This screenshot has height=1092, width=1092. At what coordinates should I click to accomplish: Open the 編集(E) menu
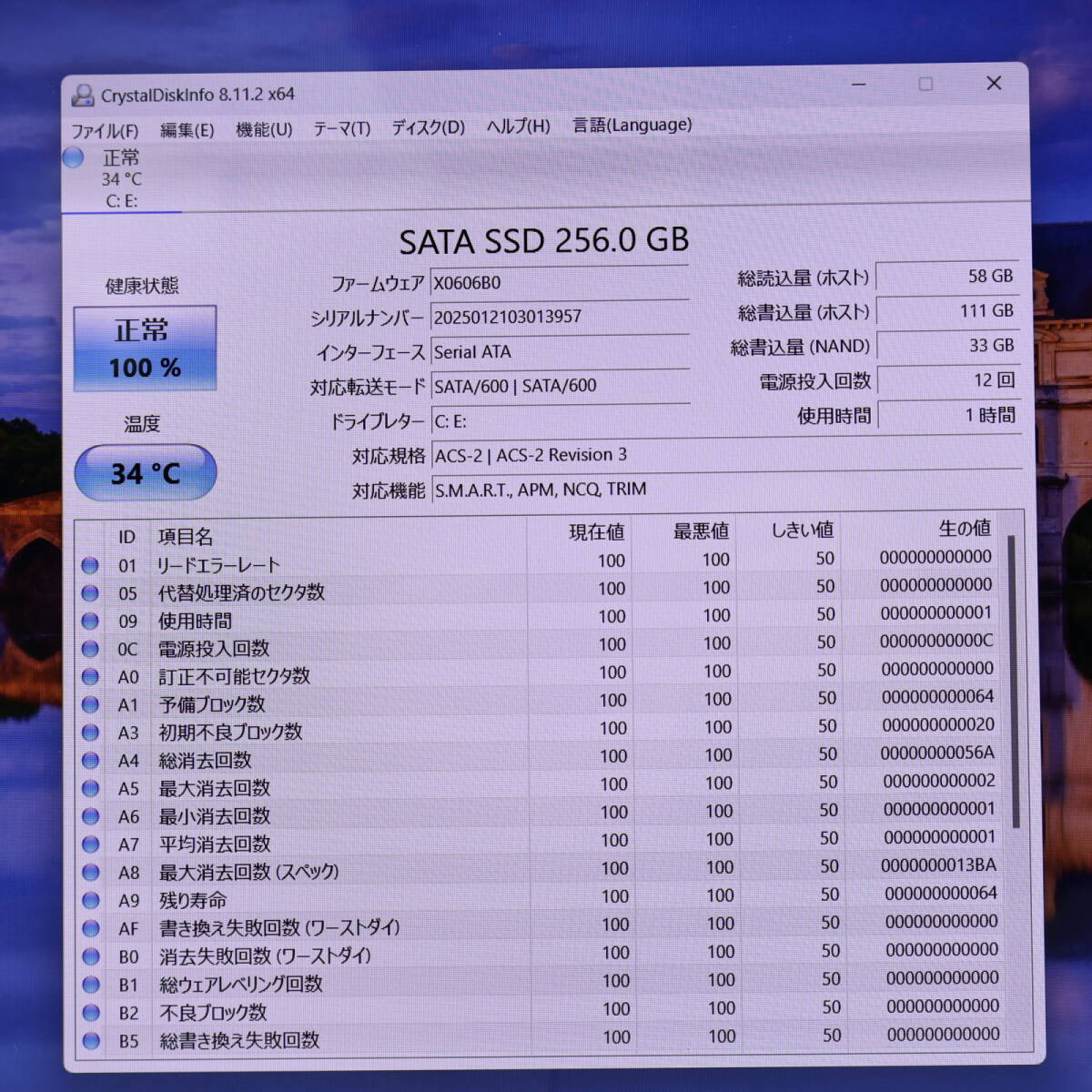(x=187, y=130)
